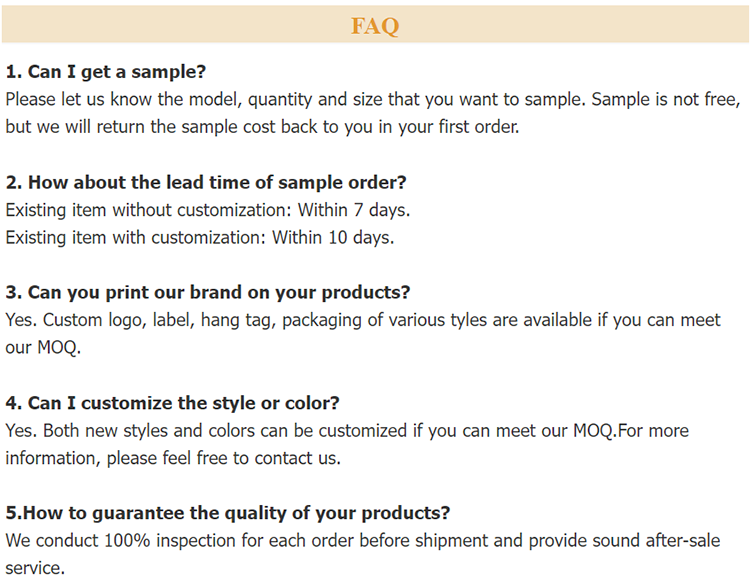The height and width of the screenshot is (583, 750).
Task: Click the final word "service."
Action: 35,568
